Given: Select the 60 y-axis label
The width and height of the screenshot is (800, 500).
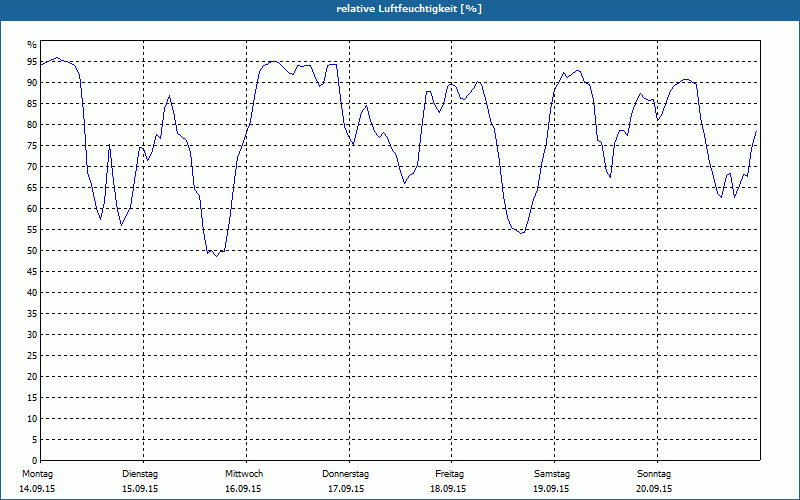Looking at the screenshot, I should pyautogui.click(x=32, y=209).
